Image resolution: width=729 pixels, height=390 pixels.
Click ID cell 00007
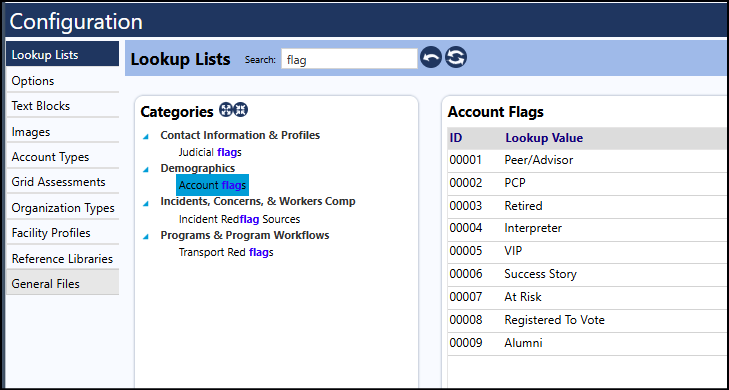pos(466,297)
